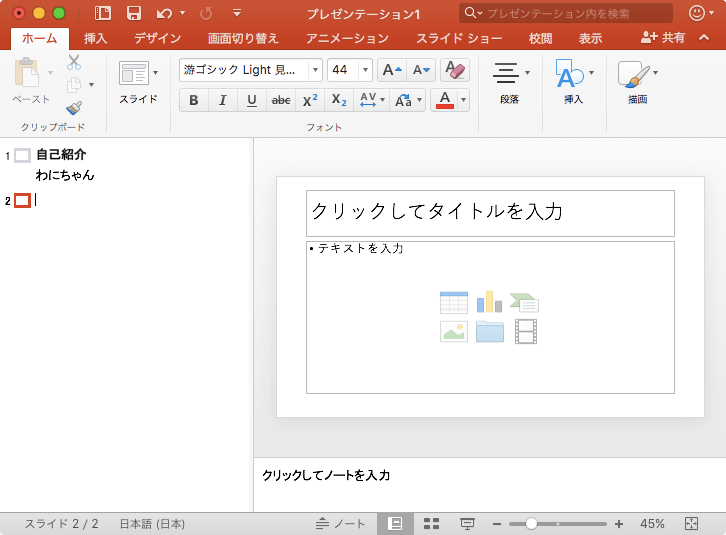Viewport: 726px width, 535px height.
Task: Insert a table via placeholder table icon
Action: tap(454, 302)
